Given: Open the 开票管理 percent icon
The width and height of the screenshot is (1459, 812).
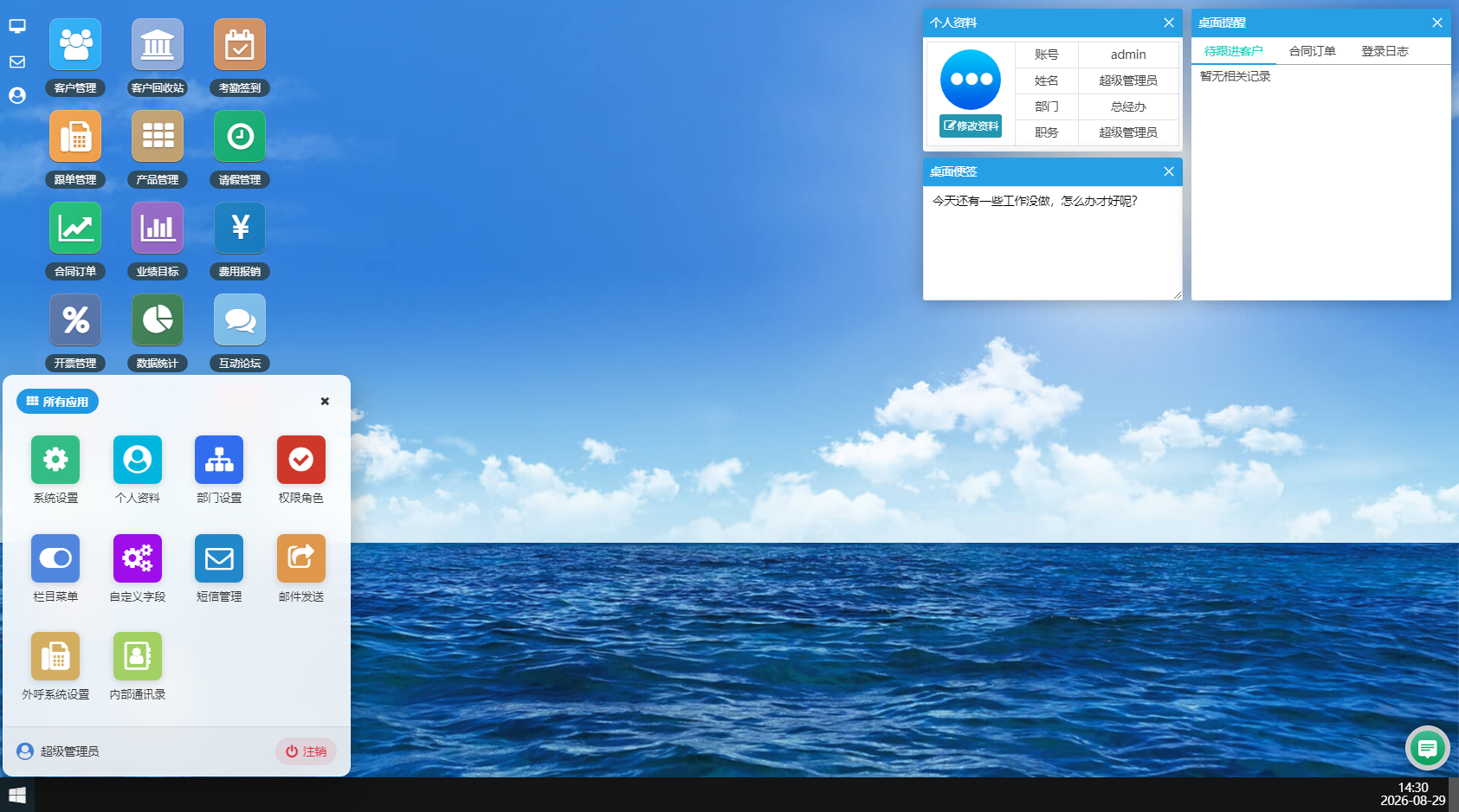Looking at the screenshot, I should [75, 319].
